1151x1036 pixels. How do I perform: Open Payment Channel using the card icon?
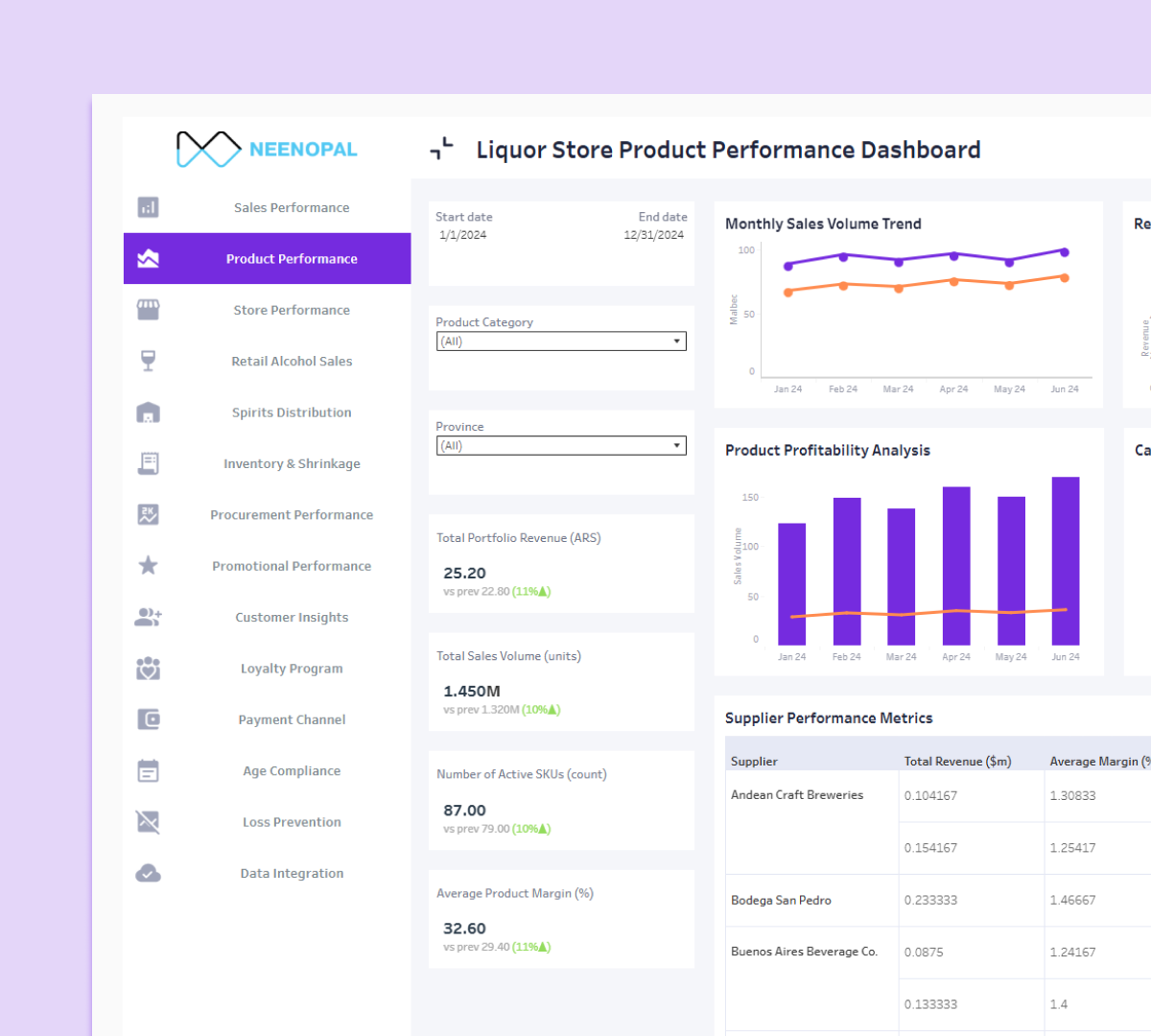click(x=148, y=718)
